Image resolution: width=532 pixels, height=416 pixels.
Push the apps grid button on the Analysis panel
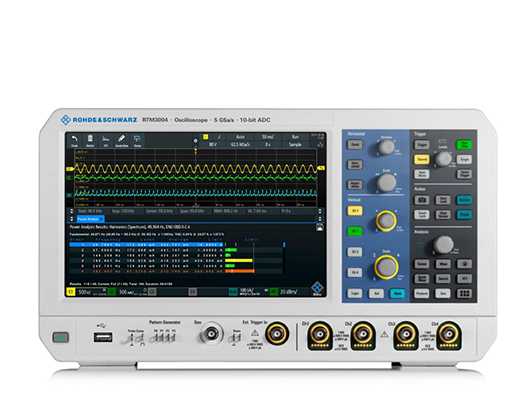pyautogui.click(x=464, y=294)
